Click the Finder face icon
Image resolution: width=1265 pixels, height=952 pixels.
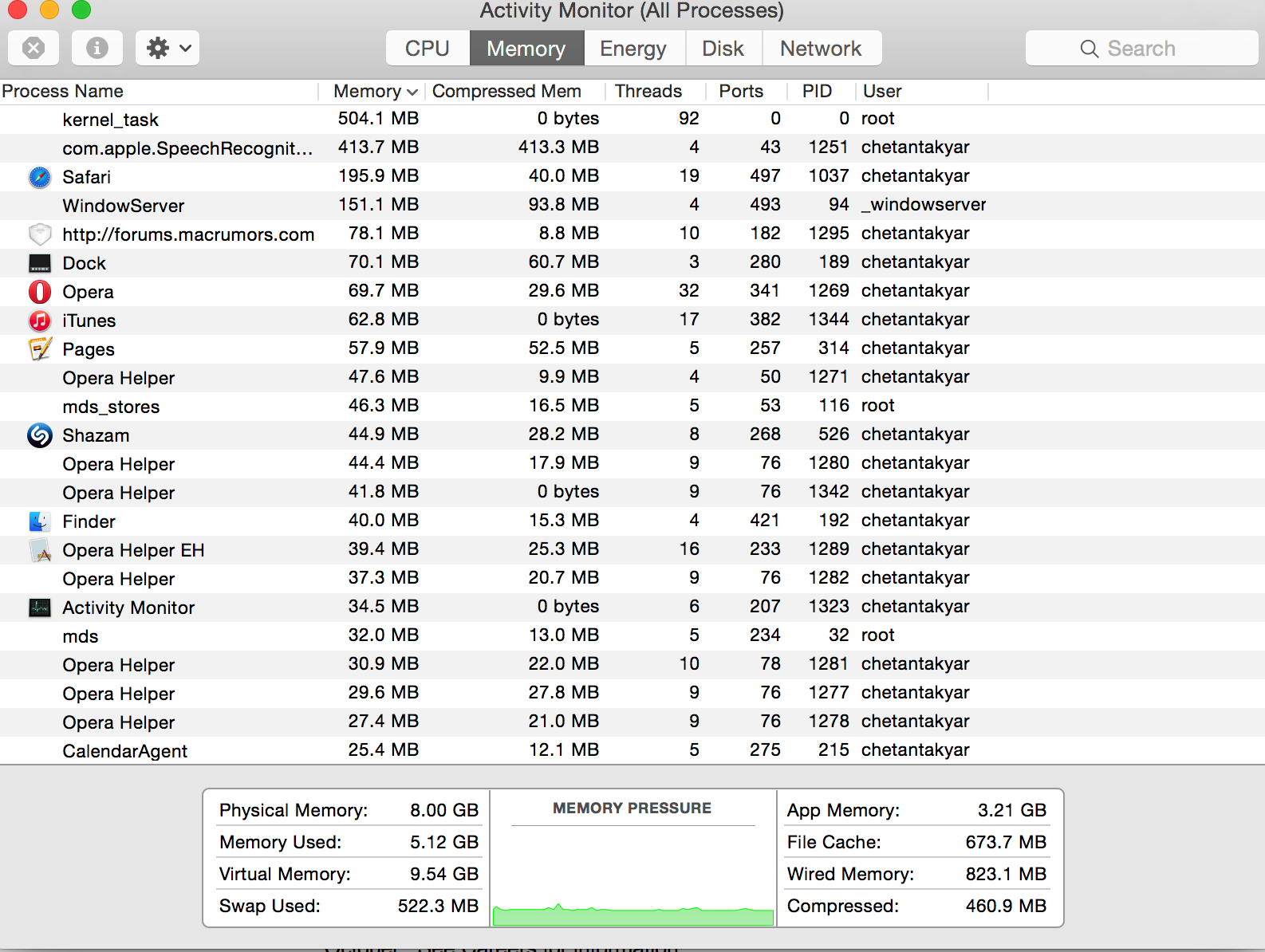point(40,521)
